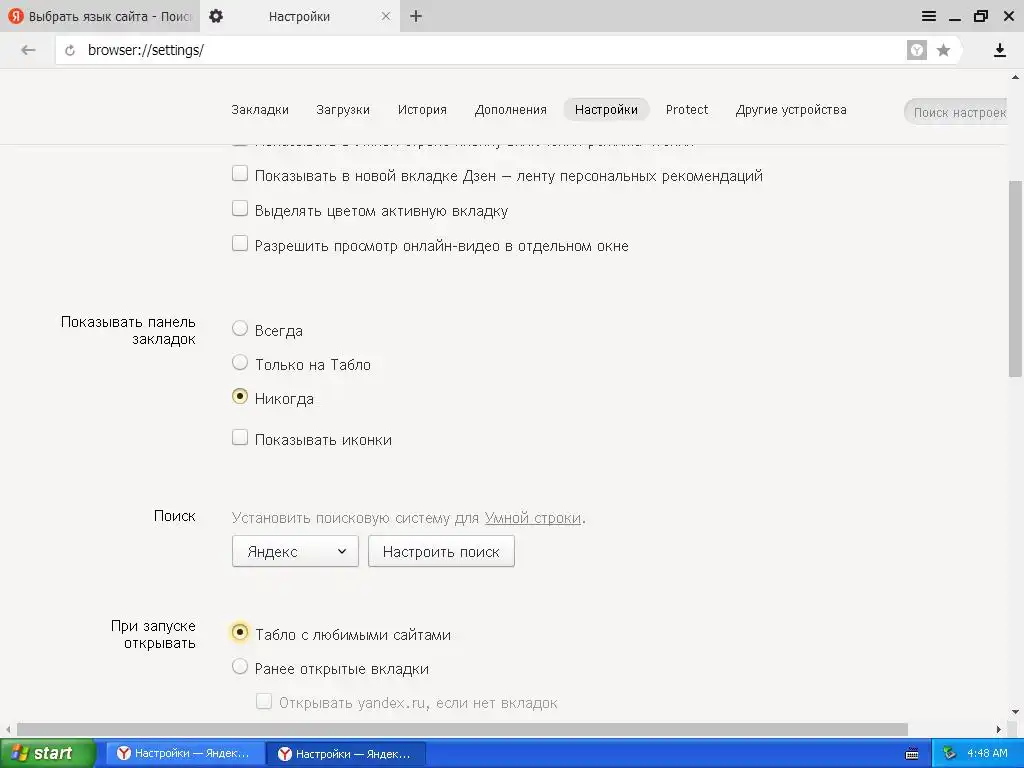The width and height of the screenshot is (1024, 768).
Task: Click the system clock showing 4:48 AM
Action: point(987,754)
